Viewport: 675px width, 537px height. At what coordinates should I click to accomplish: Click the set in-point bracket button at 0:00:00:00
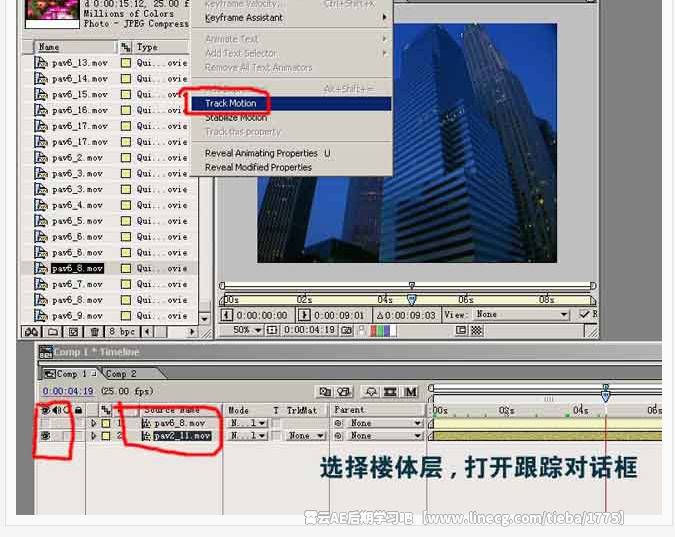(227, 315)
